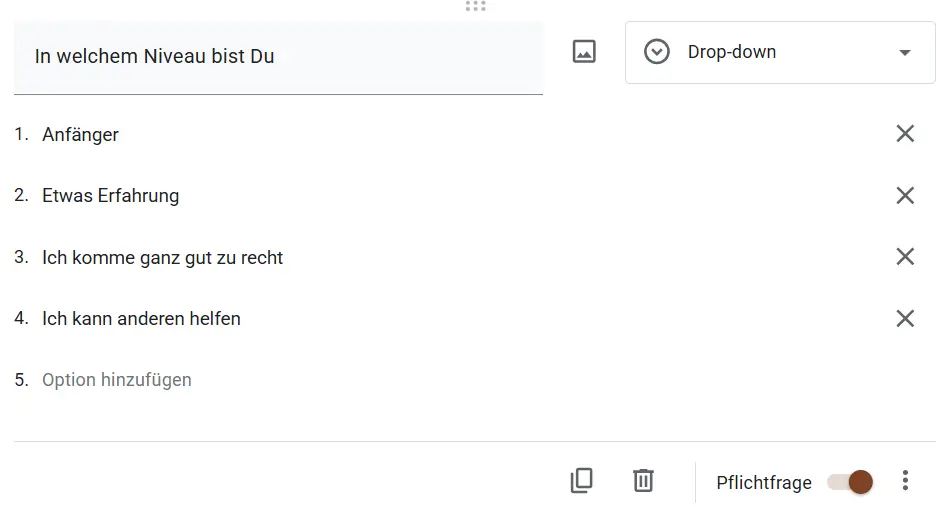Screen dimensions: 936x507
Task: Delete question using the trash icon
Action: point(643,481)
